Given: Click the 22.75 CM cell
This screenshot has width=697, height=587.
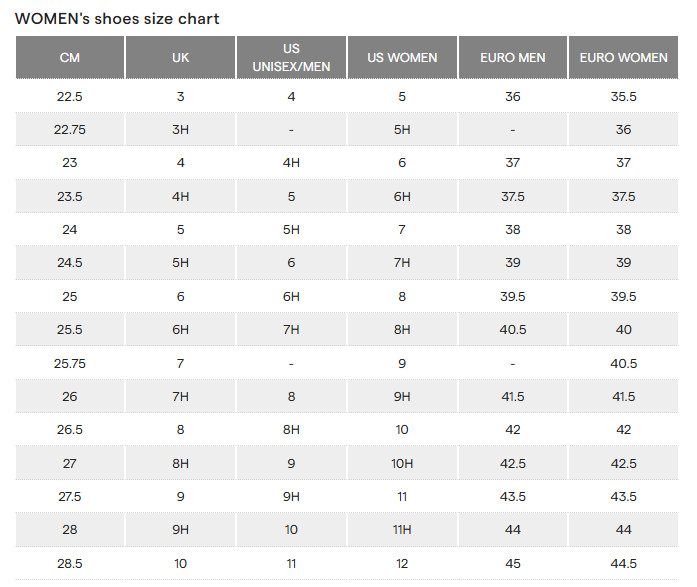Looking at the screenshot, I should 70,129.
